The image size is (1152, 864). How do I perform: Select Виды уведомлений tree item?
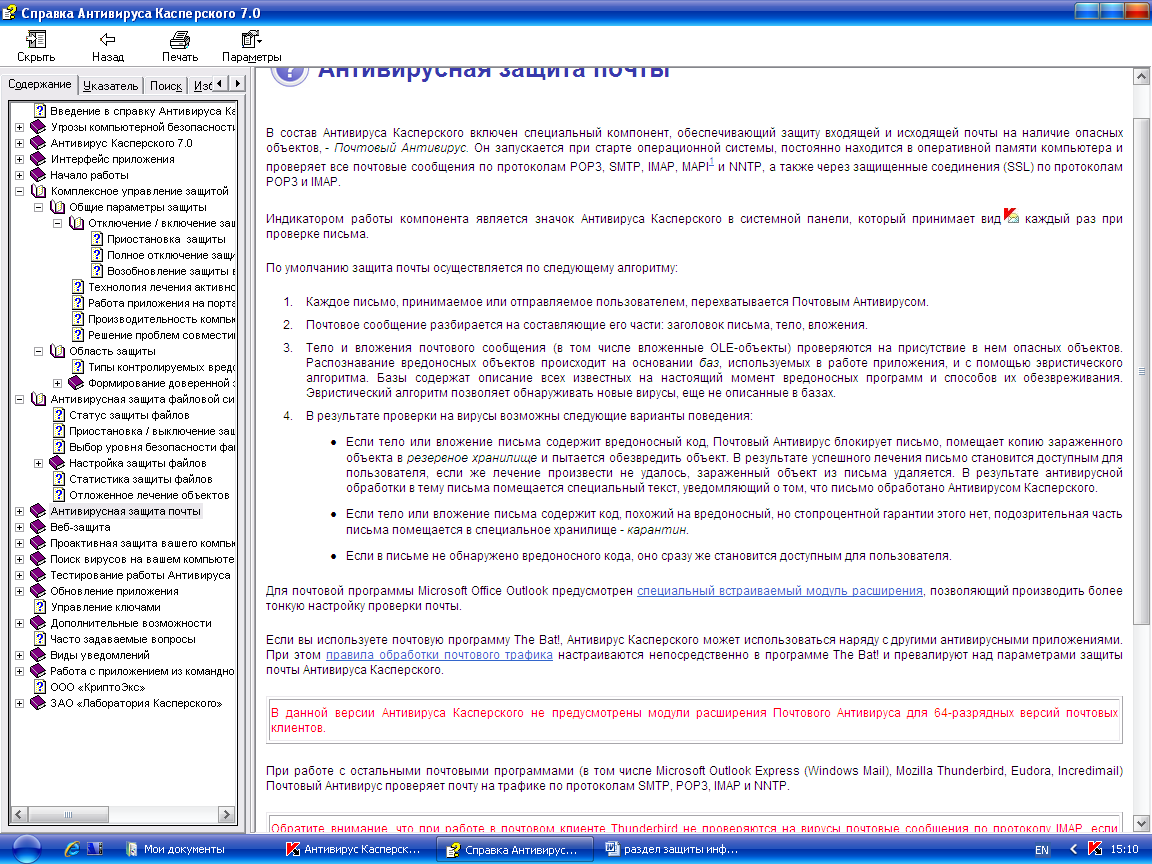100,655
